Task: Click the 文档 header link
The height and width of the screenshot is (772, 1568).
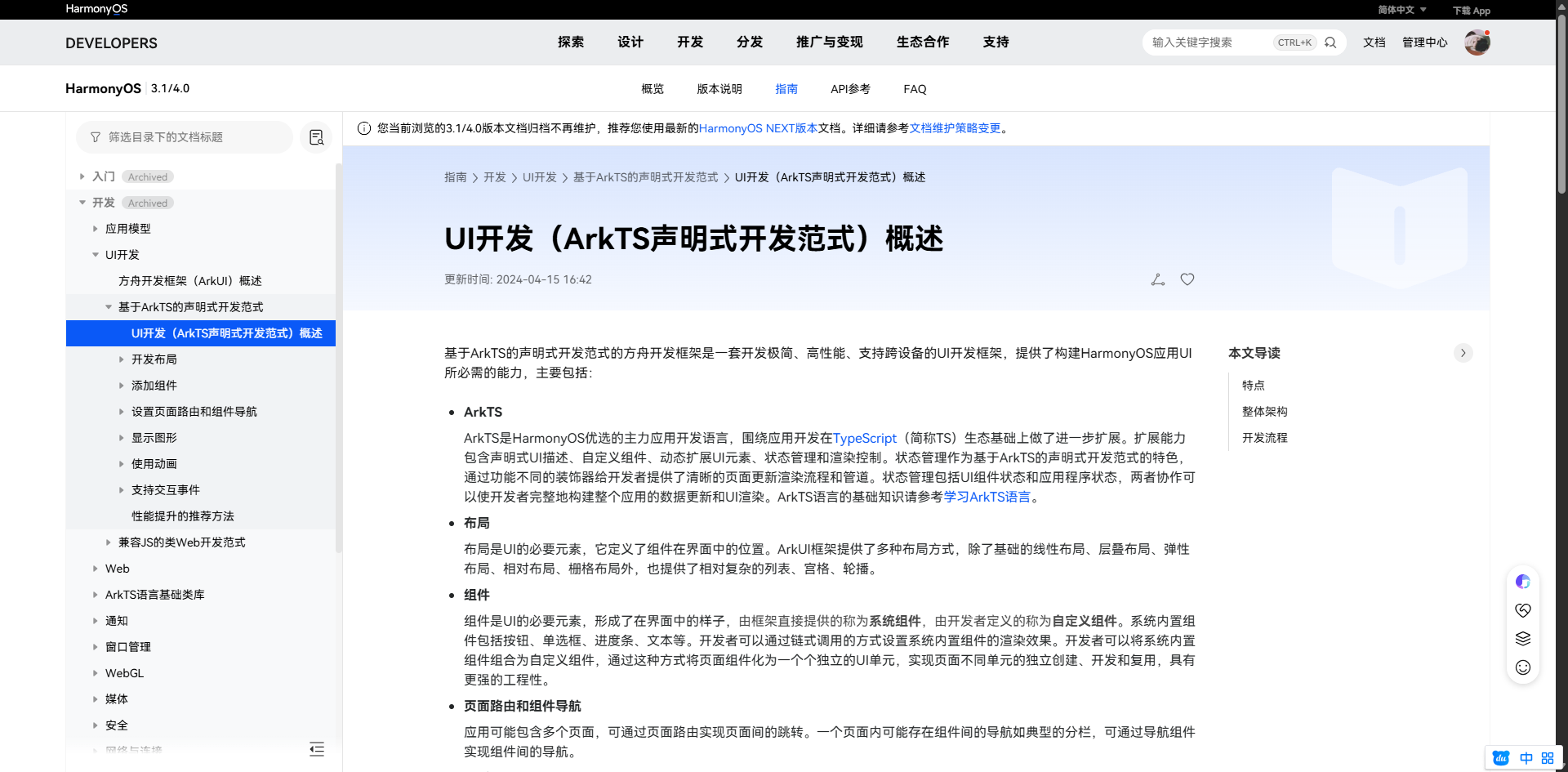Action: (1374, 42)
